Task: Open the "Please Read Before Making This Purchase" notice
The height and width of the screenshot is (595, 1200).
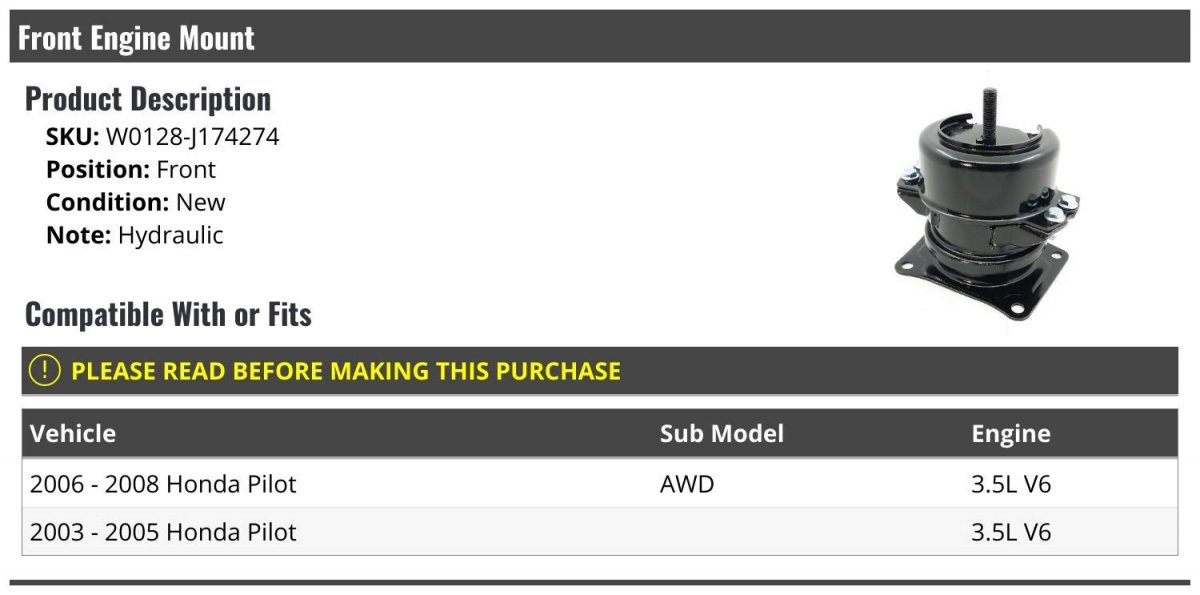Action: coord(346,371)
